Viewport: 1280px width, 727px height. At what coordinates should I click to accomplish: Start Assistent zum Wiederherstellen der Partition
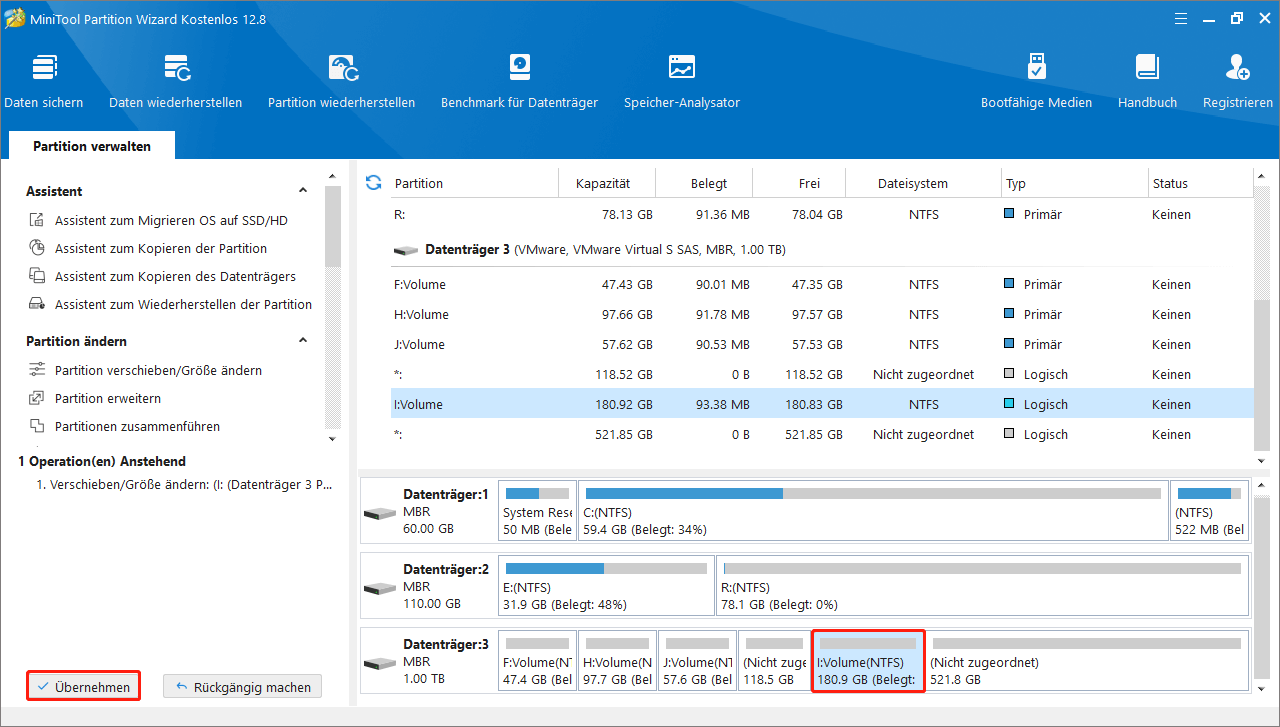coord(183,305)
